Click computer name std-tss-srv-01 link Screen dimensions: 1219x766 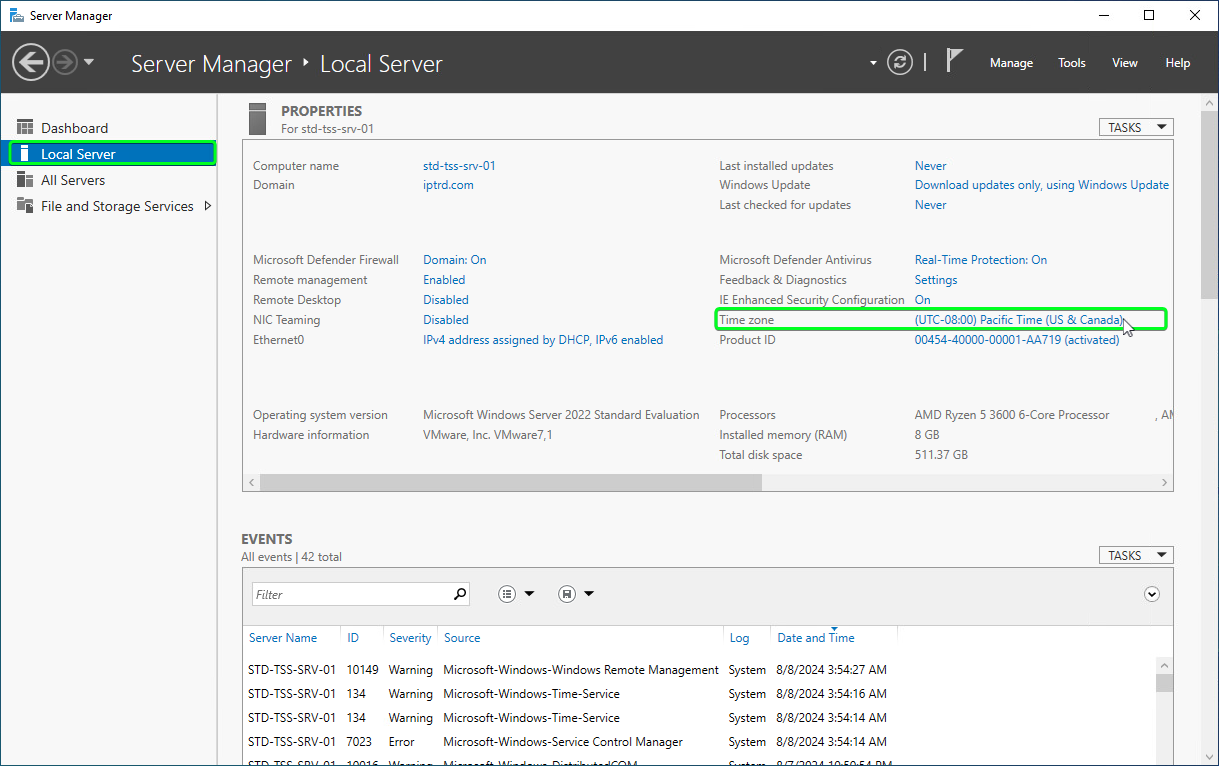(459, 166)
